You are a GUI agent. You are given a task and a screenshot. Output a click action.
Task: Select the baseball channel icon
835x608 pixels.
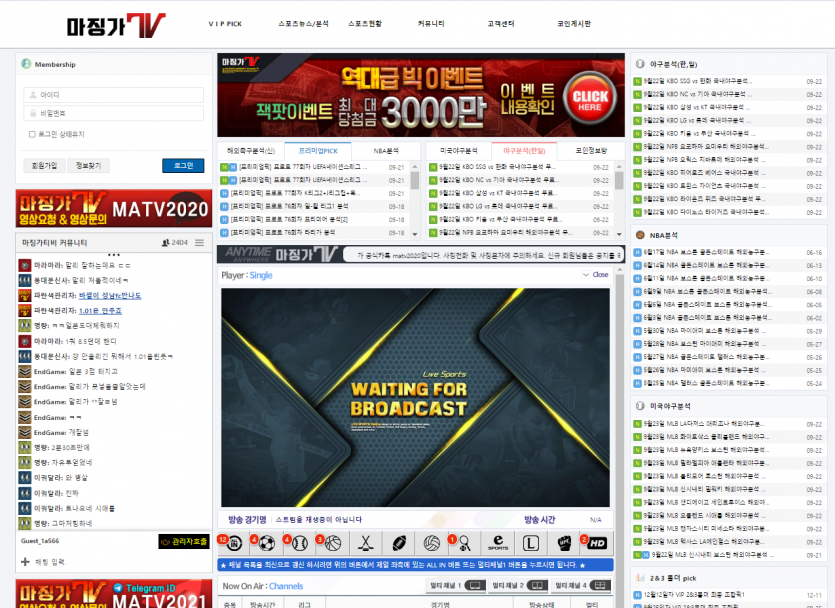(300, 543)
